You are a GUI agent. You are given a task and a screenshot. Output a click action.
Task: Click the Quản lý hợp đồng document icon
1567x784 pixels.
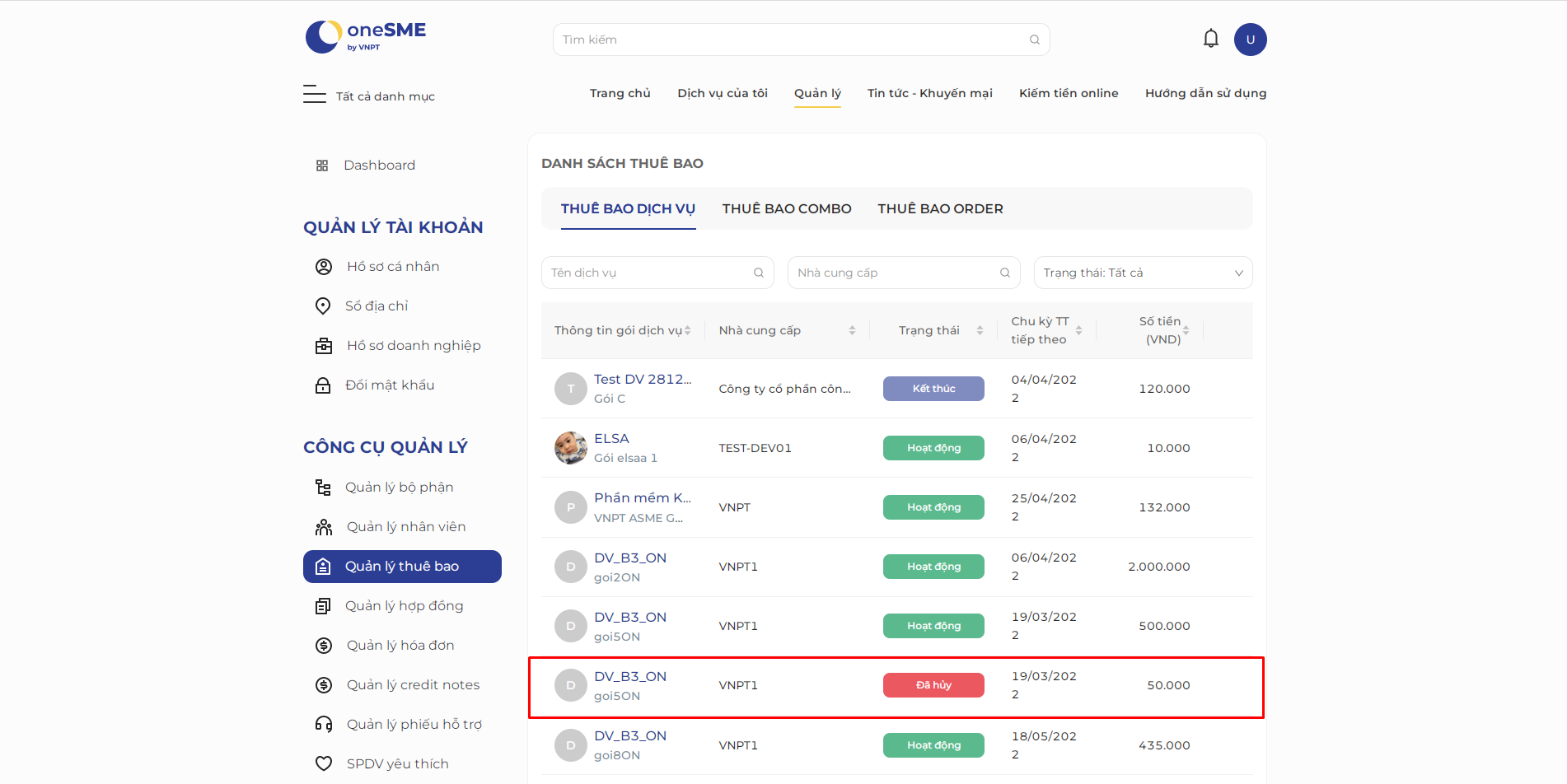pos(323,606)
